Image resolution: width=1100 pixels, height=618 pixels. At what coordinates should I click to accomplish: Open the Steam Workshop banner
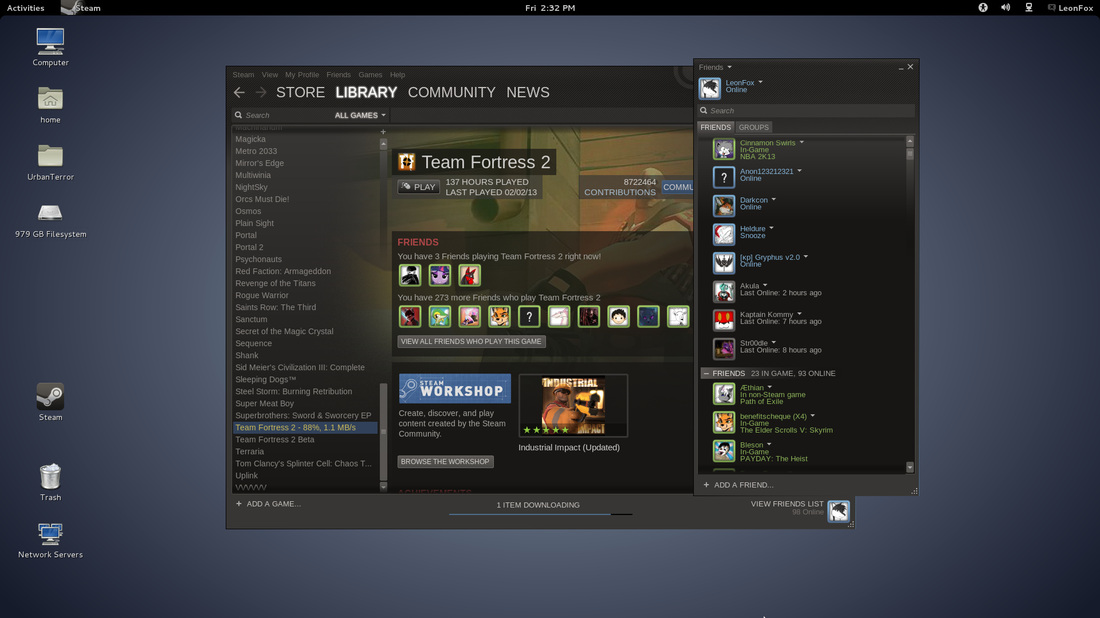point(455,389)
